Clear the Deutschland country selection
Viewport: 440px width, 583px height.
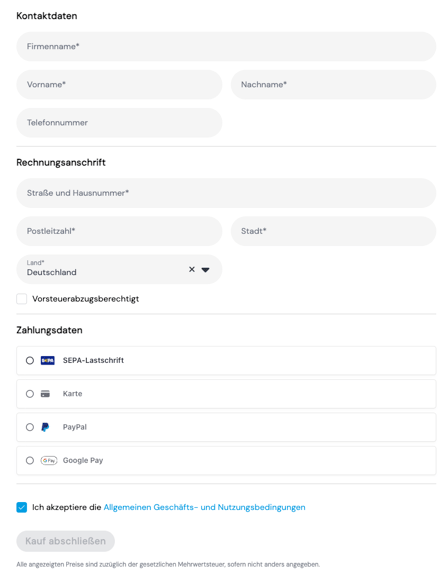pos(192,269)
